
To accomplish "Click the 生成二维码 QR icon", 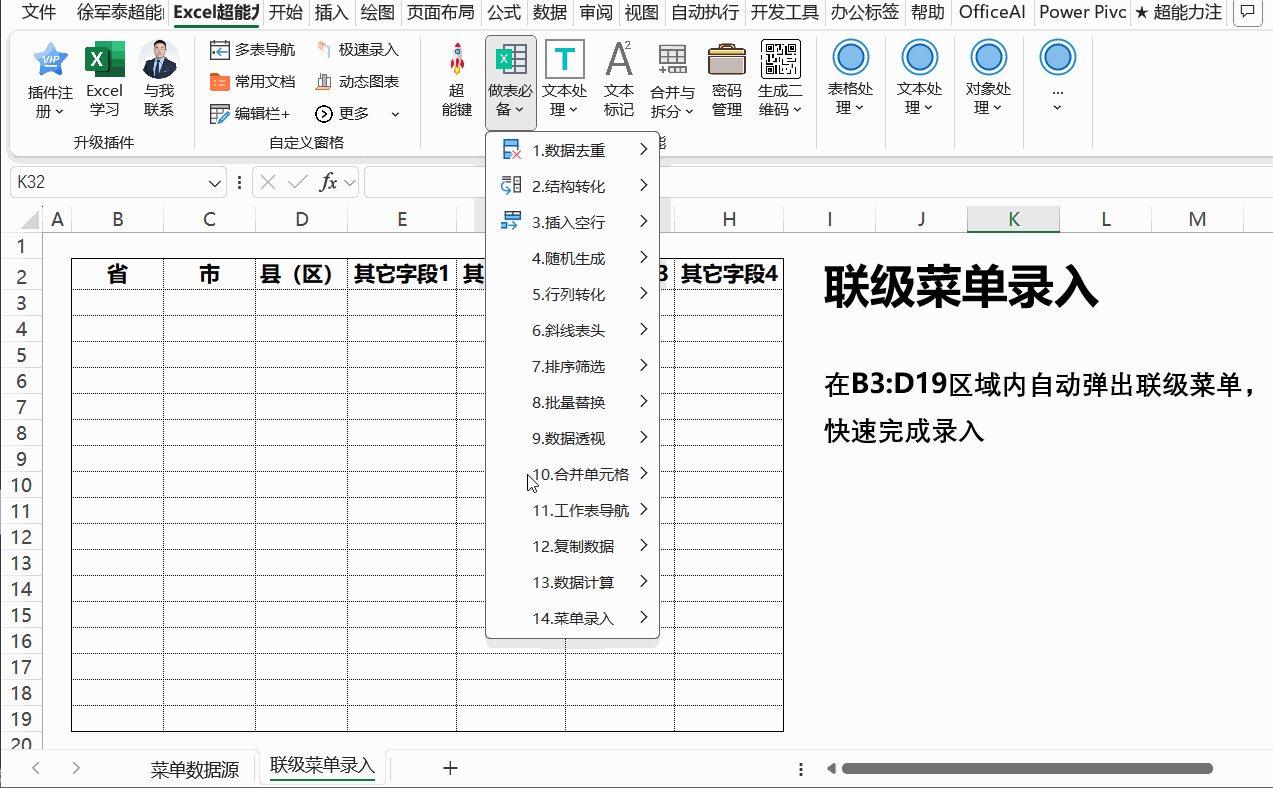I will [780, 60].
